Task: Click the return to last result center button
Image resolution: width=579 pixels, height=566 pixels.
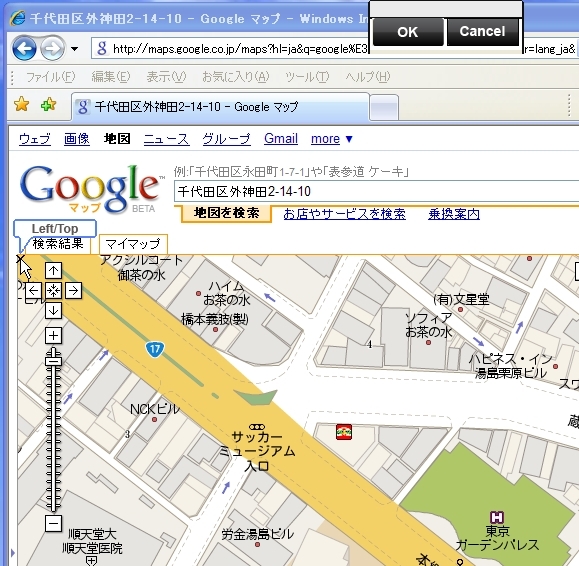Action: coord(53,291)
